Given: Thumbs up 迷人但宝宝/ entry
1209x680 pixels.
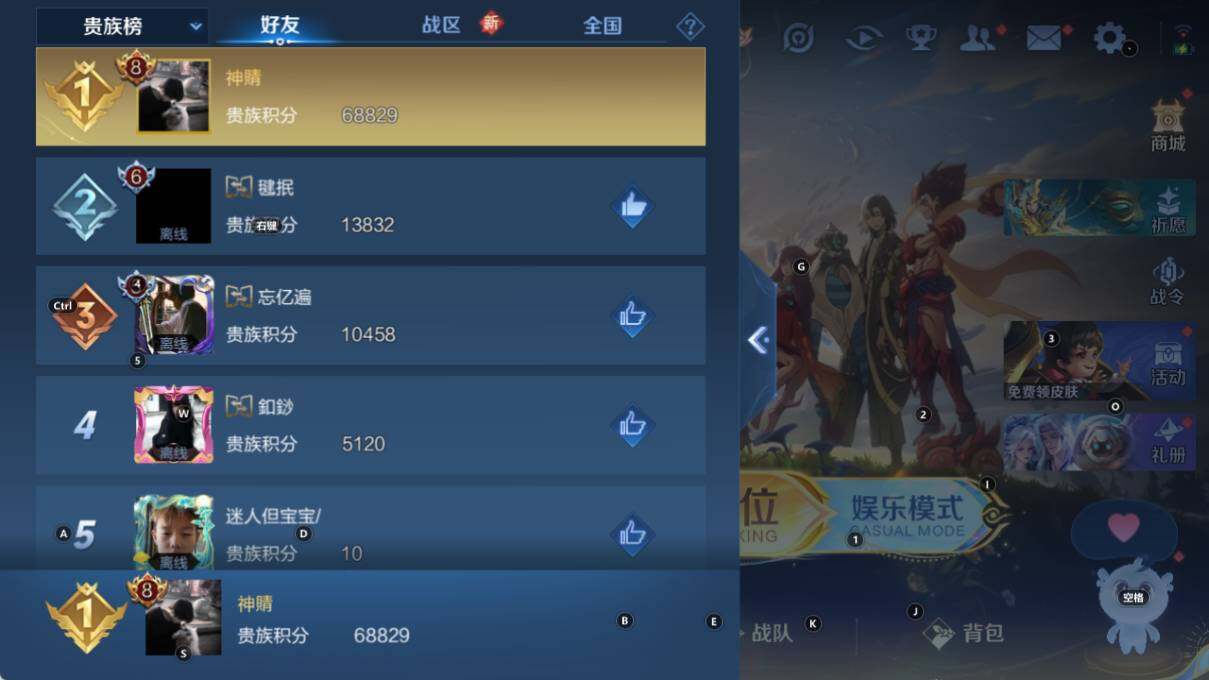Looking at the screenshot, I should [x=632, y=535].
